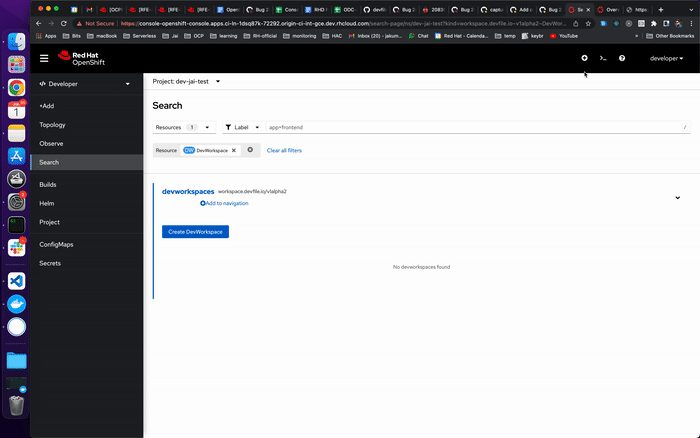This screenshot has width=700, height=438.
Task: Open Topology in sidebar
Action: (x=87, y=125)
